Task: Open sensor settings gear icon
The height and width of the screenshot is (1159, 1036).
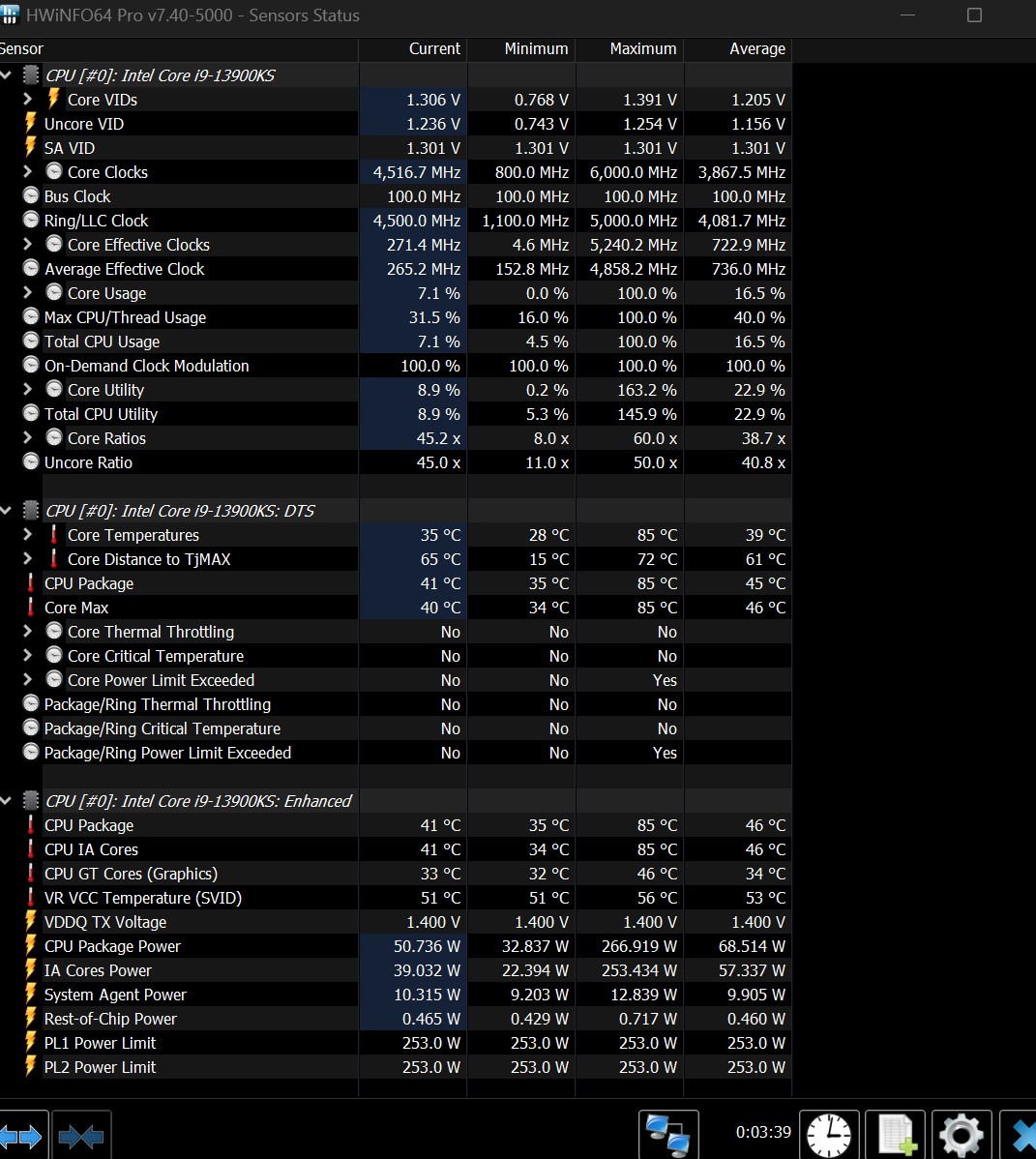Action: point(962,1136)
